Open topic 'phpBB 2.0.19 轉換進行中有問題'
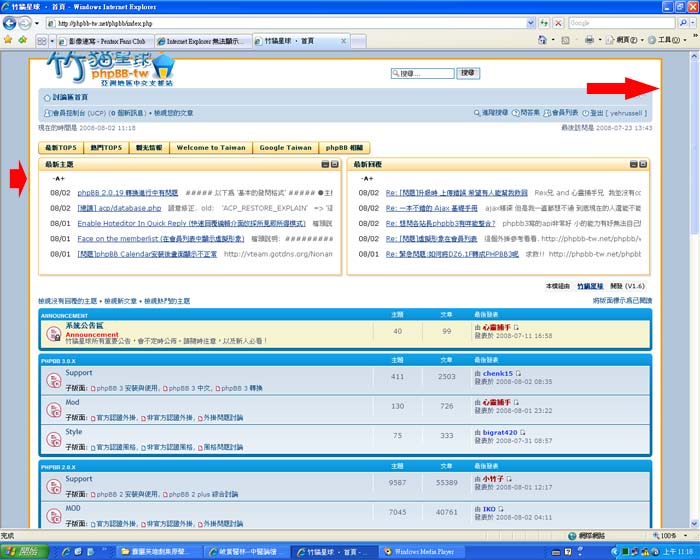Image resolution: width=700 pixels, height=560 pixels. pyautogui.click(x=128, y=193)
